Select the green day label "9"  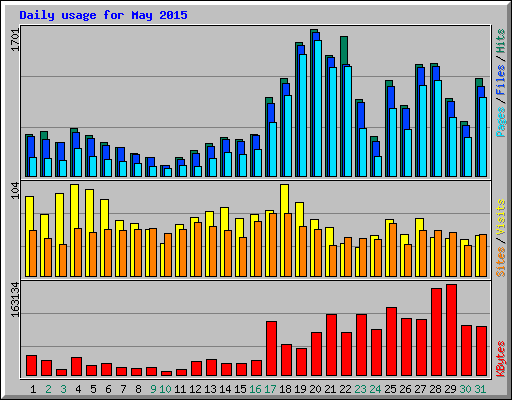153,389
